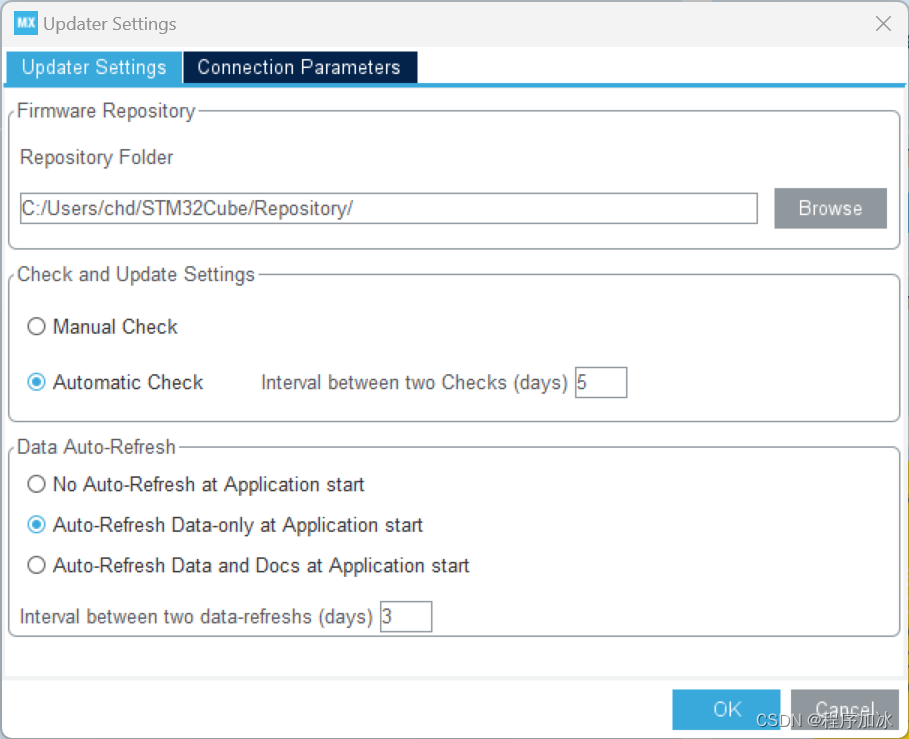Image resolution: width=909 pixels, height=739 pixels.
Task: Click the Repository Folder path field
Action: (388, 209)
